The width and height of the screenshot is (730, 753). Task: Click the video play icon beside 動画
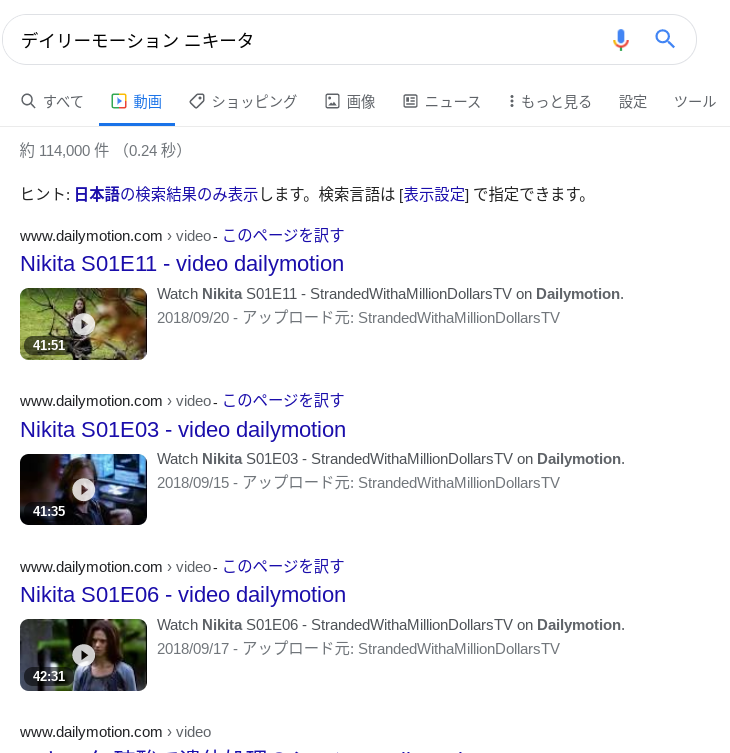pyautogui.click(x=119, y=101)
